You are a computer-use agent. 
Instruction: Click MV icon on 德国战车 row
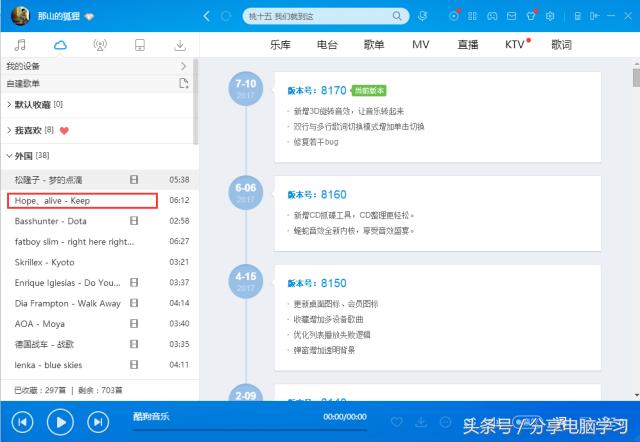pyautogui.click(x=134, y=344)
